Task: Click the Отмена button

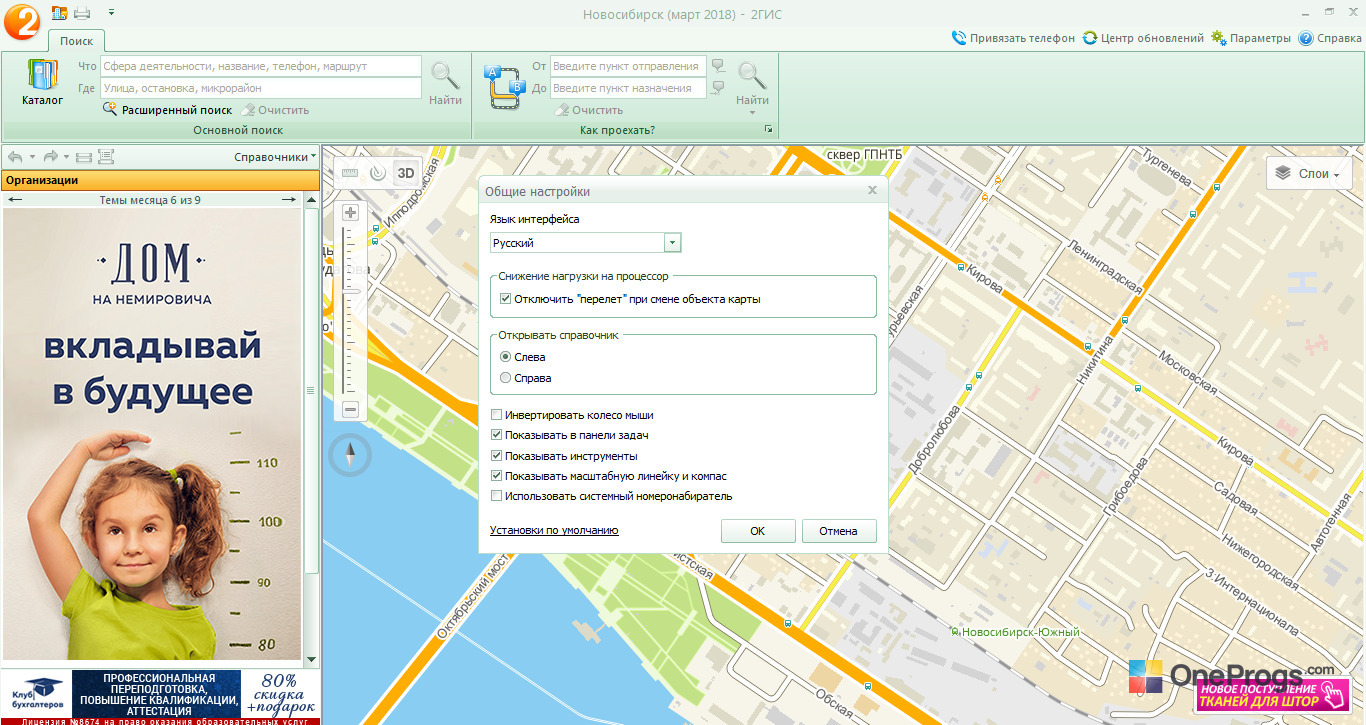Action: point(838,531)
